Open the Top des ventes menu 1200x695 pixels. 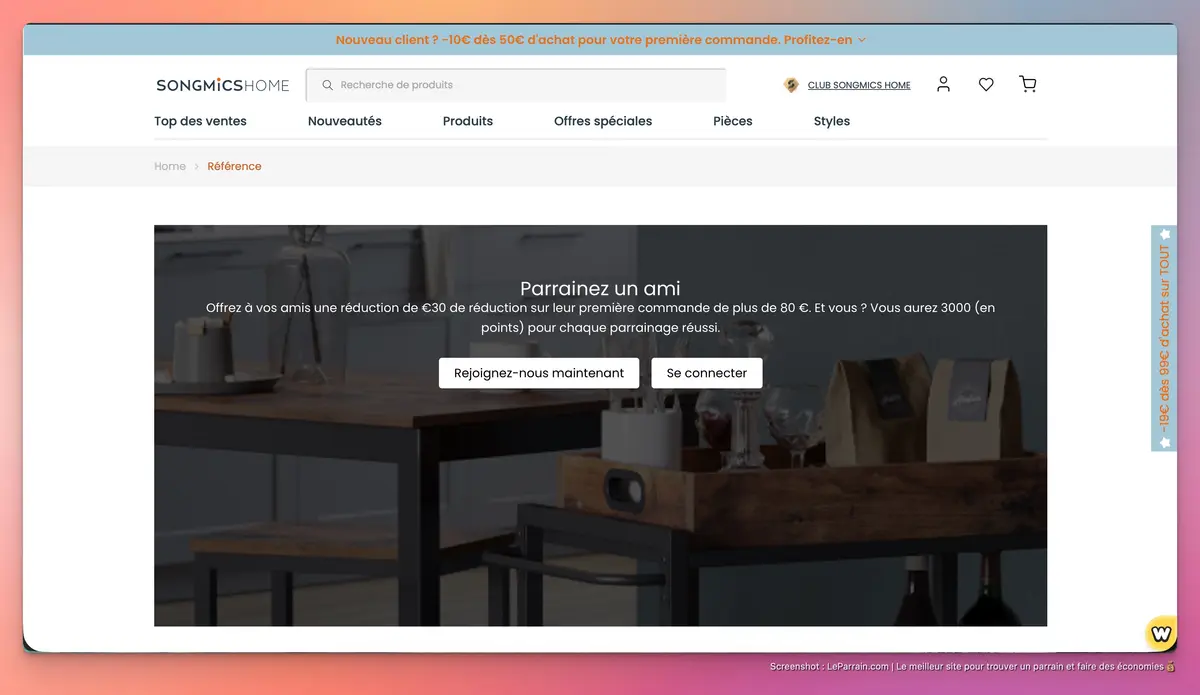point(200,121)
